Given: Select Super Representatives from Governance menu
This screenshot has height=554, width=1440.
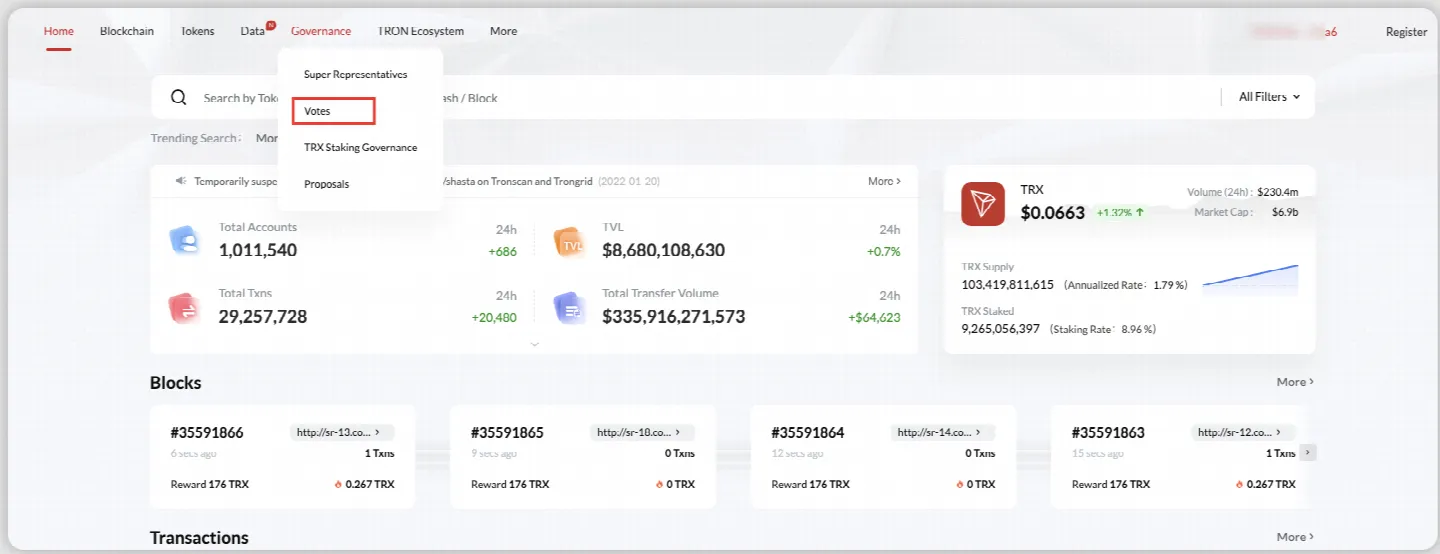Looking at the screenshot, I should [355, 74].
